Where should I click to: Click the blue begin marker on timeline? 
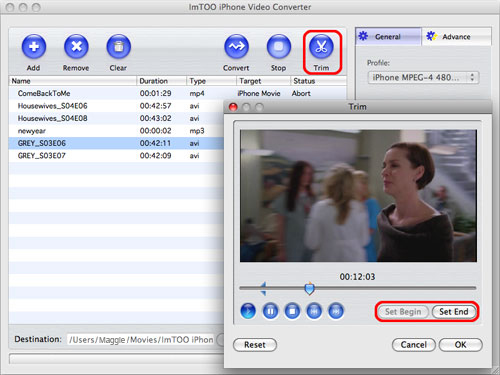click(x=263, y=289)
